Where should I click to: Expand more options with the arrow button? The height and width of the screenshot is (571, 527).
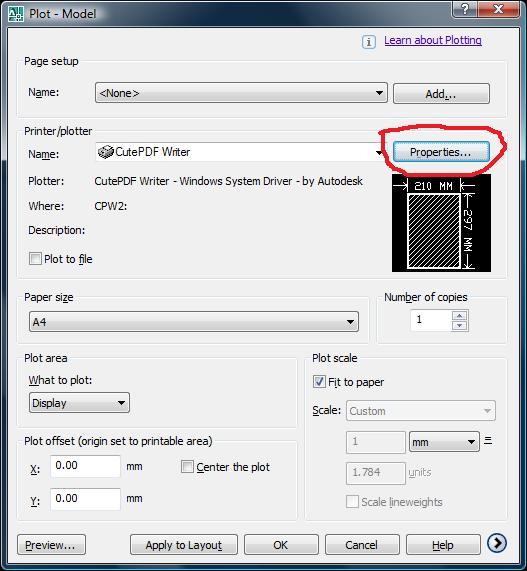497,543
